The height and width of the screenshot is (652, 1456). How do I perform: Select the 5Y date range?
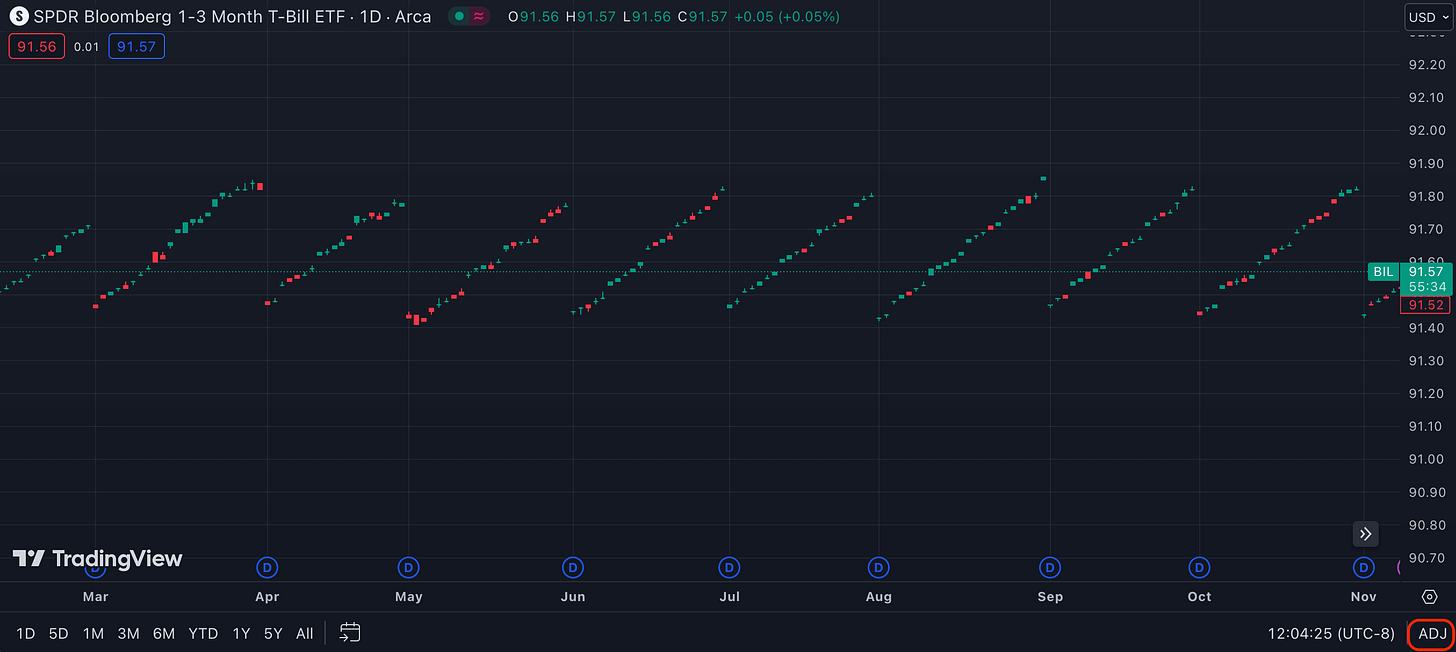[x=273, y=633]
